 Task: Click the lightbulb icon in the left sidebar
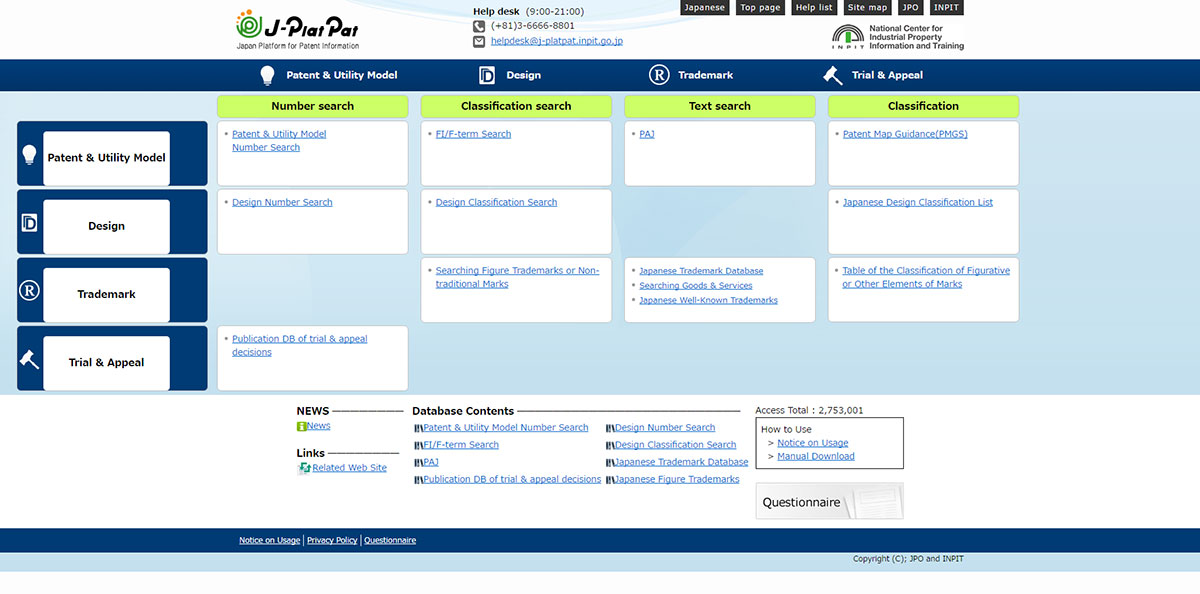click(x=29, y=155)
